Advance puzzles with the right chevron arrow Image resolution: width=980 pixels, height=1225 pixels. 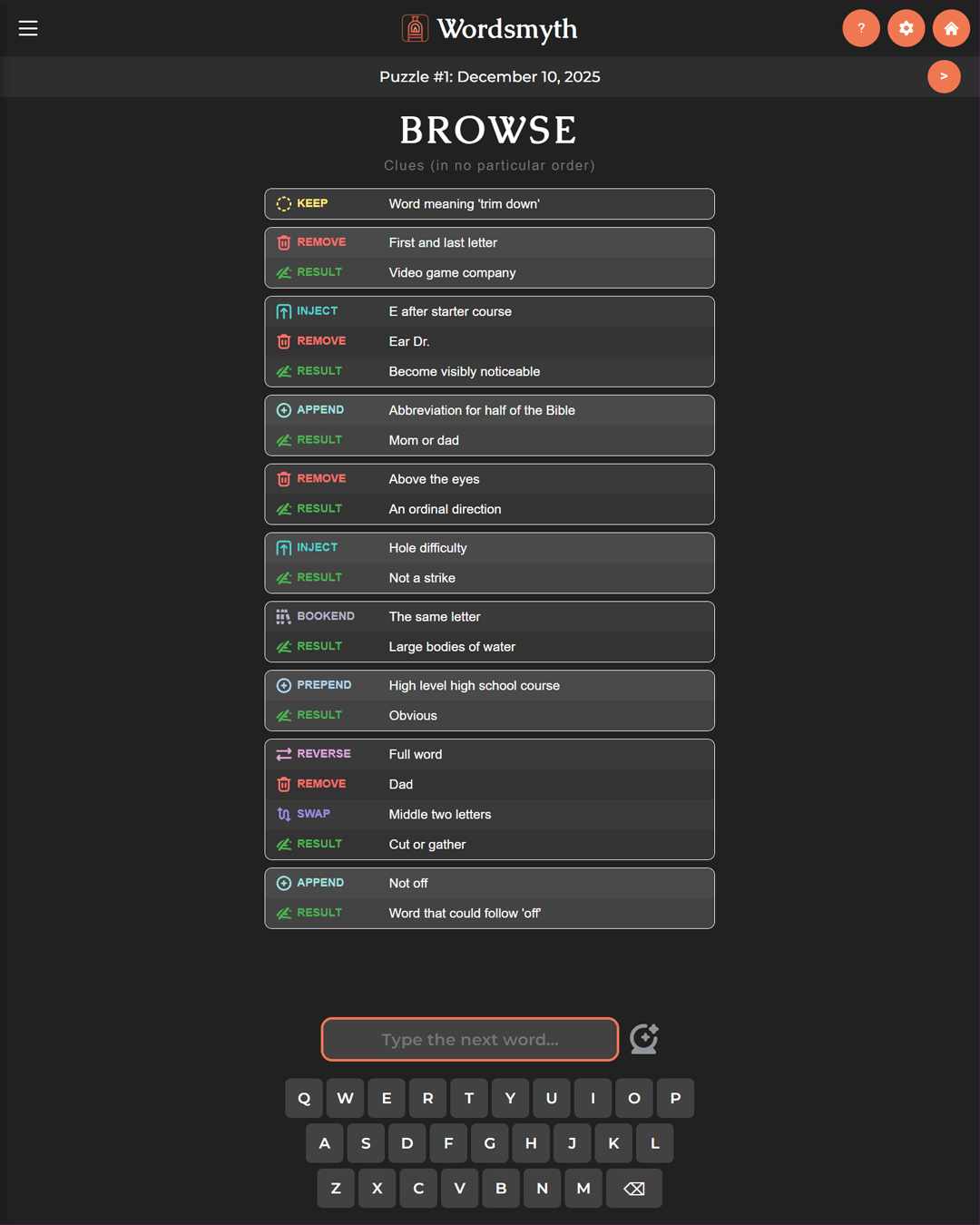pyautogui.click(x=944, y=76)
